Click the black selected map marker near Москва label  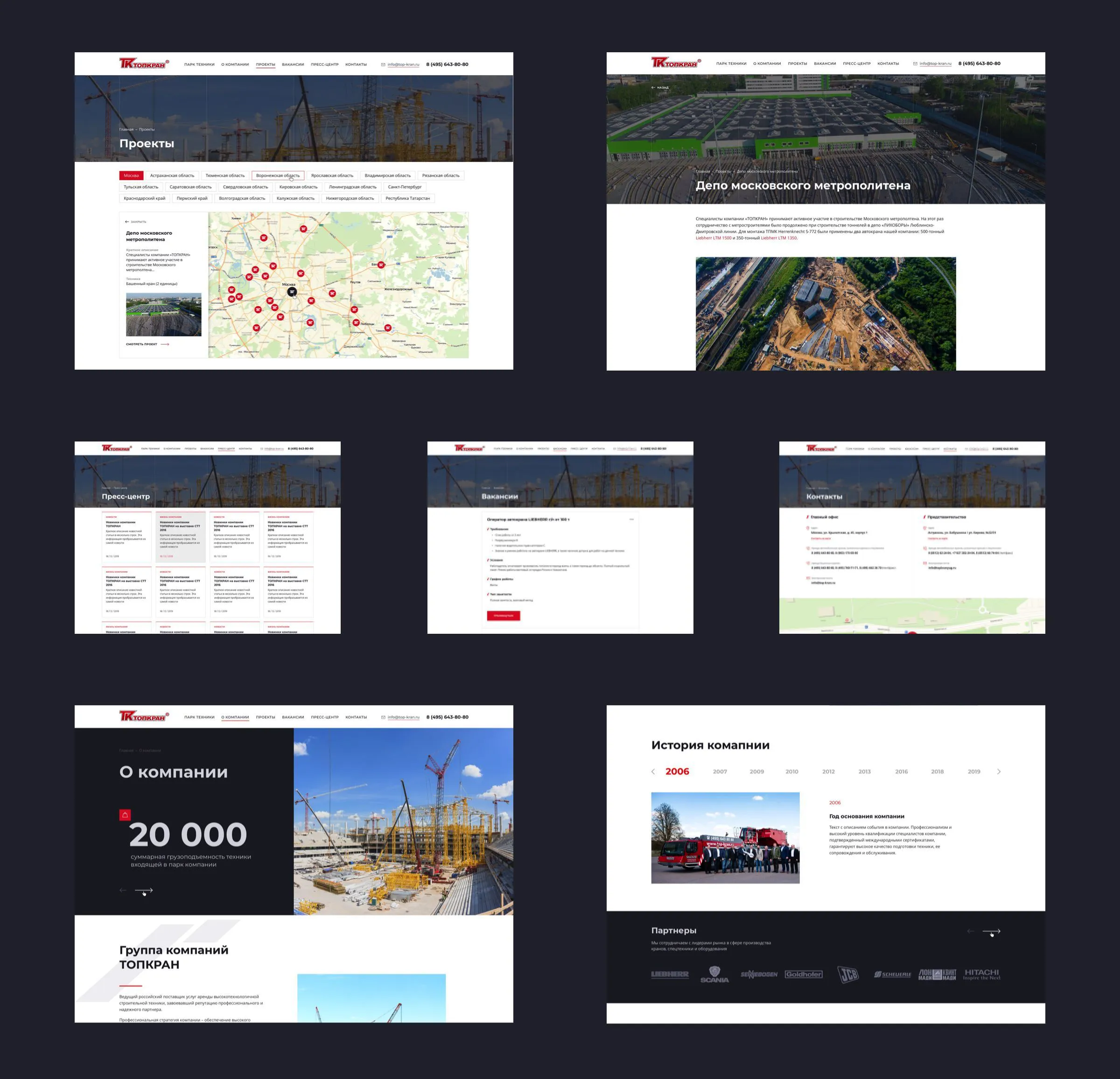(292, 292)
